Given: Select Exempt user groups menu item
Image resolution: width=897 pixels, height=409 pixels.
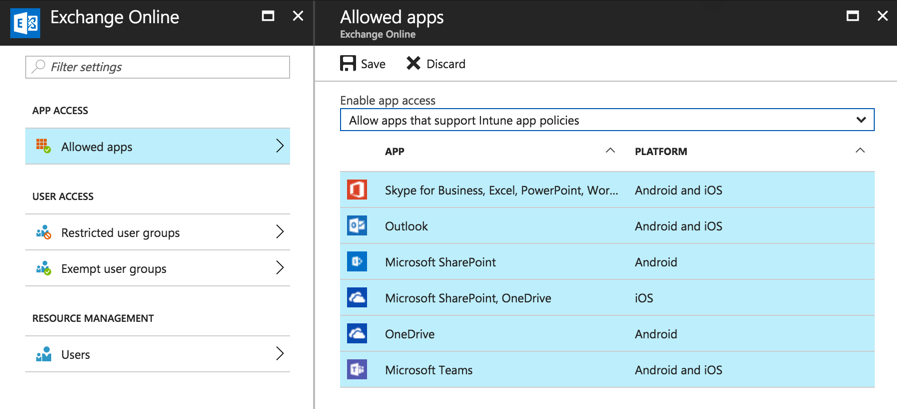Looking at the screenshot, I should tap(158, 269).
